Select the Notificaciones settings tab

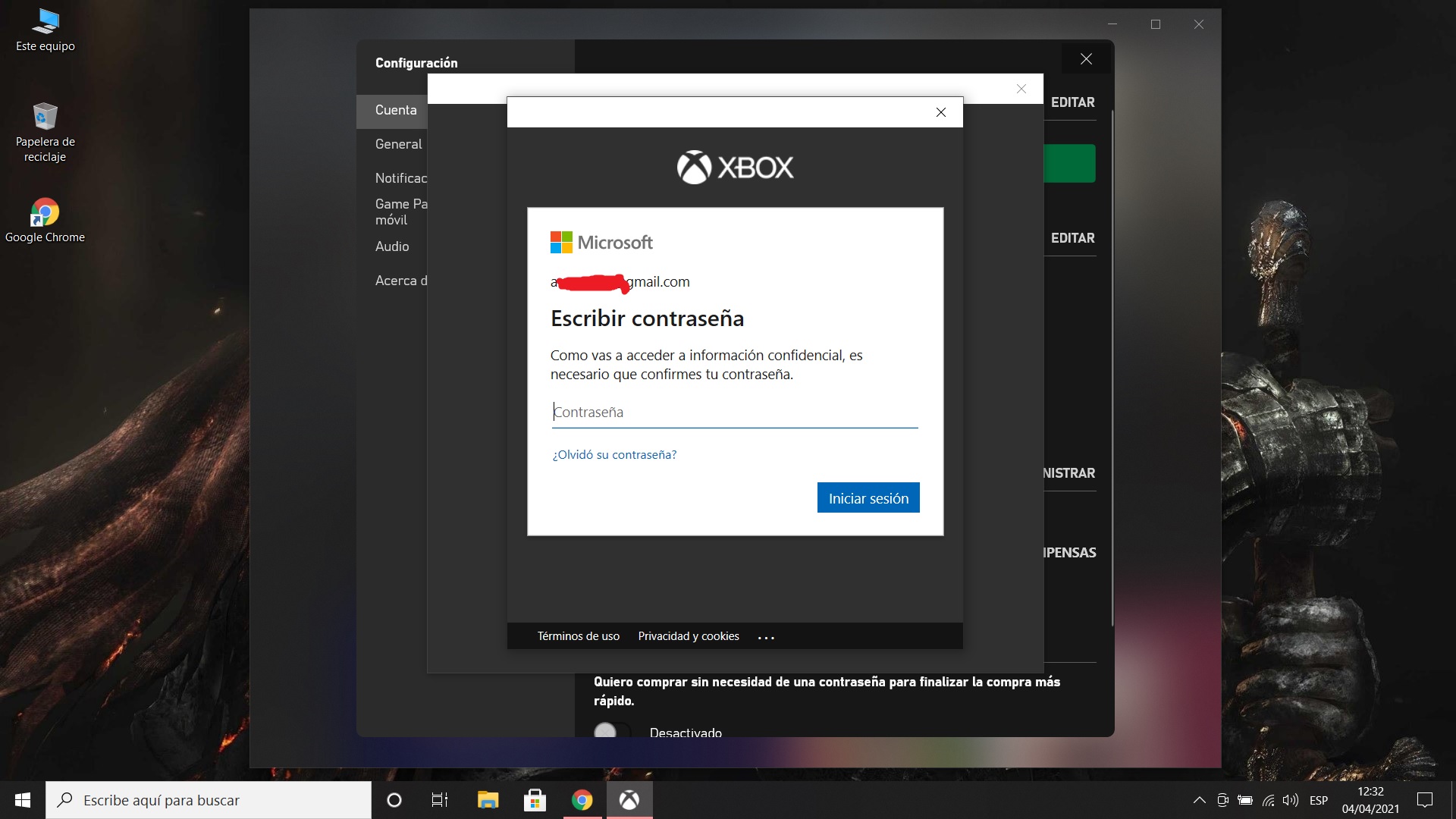coord(392,178)
